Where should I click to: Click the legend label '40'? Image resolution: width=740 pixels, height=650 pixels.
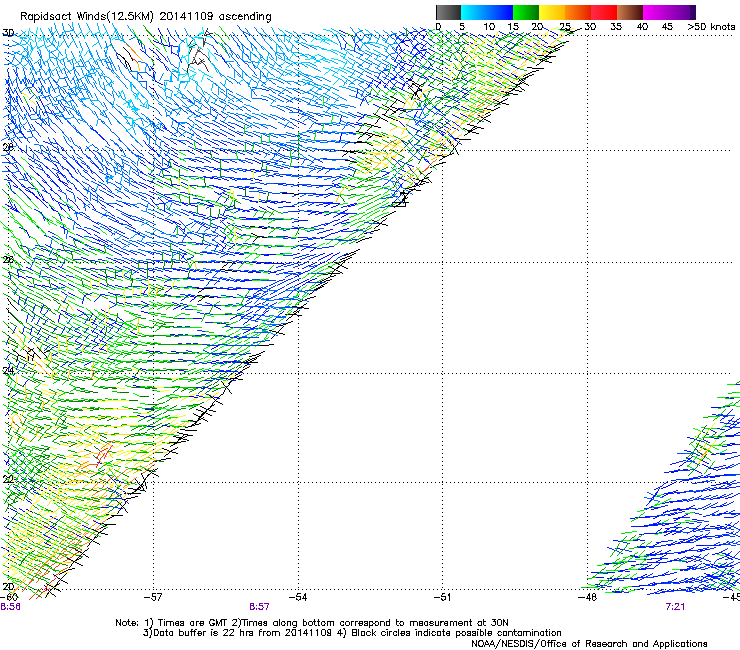(642, 27)
